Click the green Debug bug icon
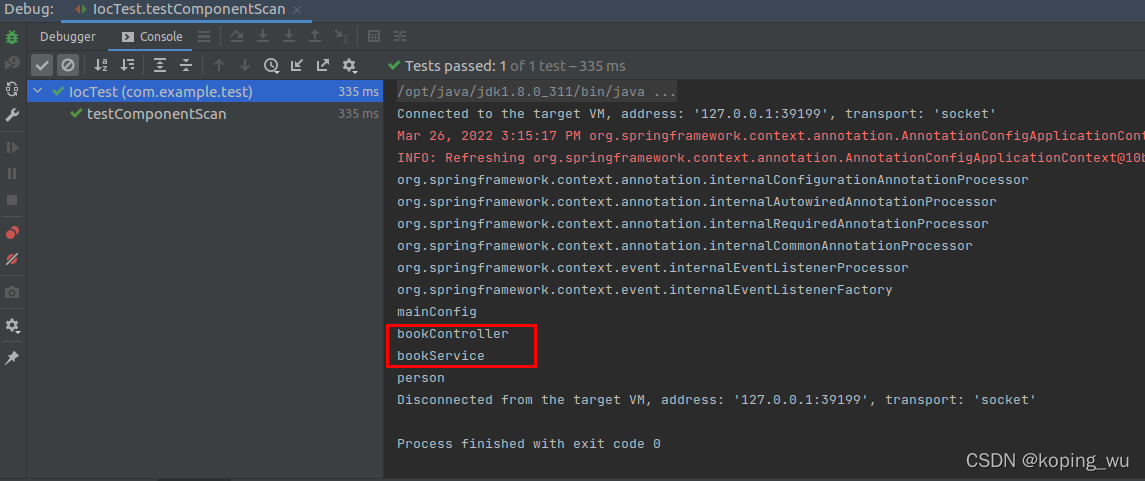 tap(12, 36)
